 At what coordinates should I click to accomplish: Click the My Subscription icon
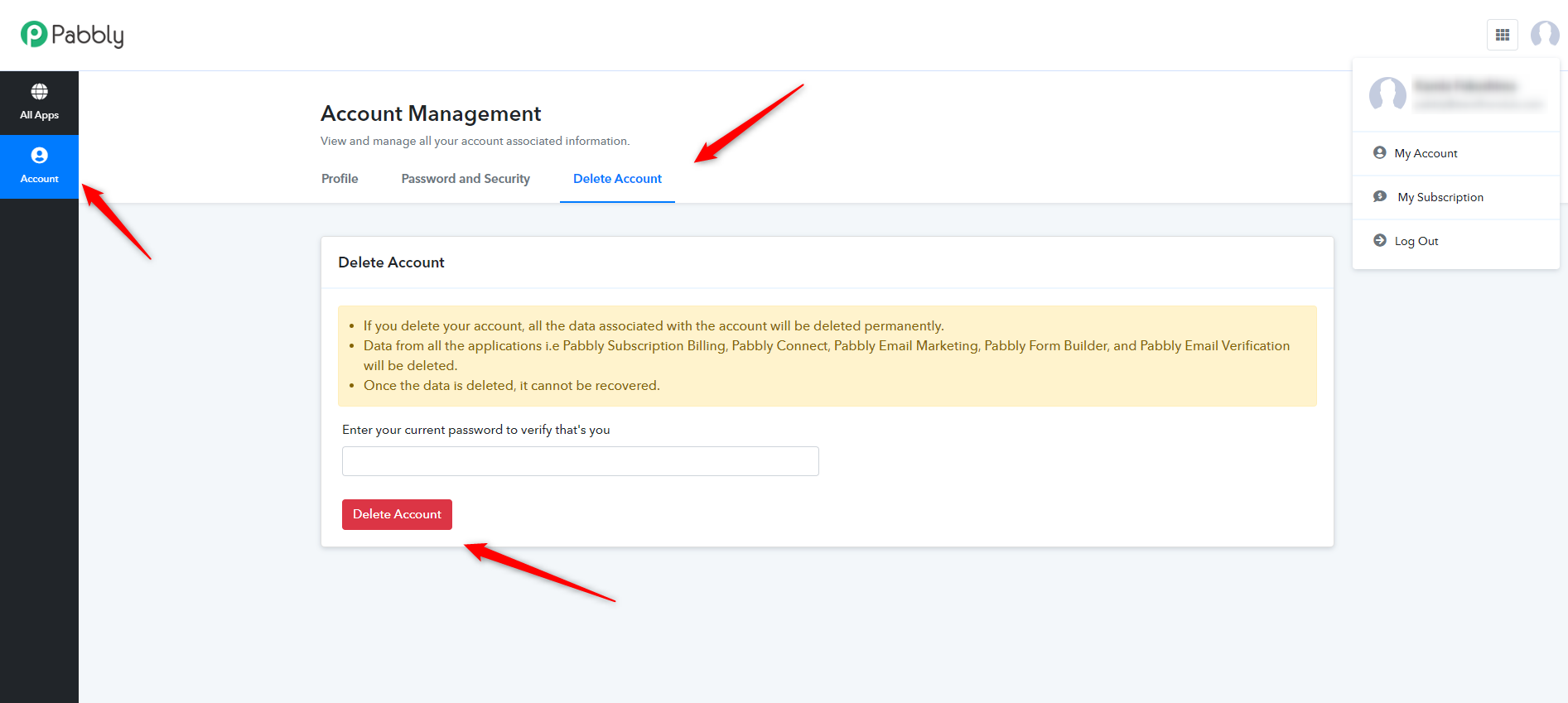pyautogui.click(x=1380, y=196)
